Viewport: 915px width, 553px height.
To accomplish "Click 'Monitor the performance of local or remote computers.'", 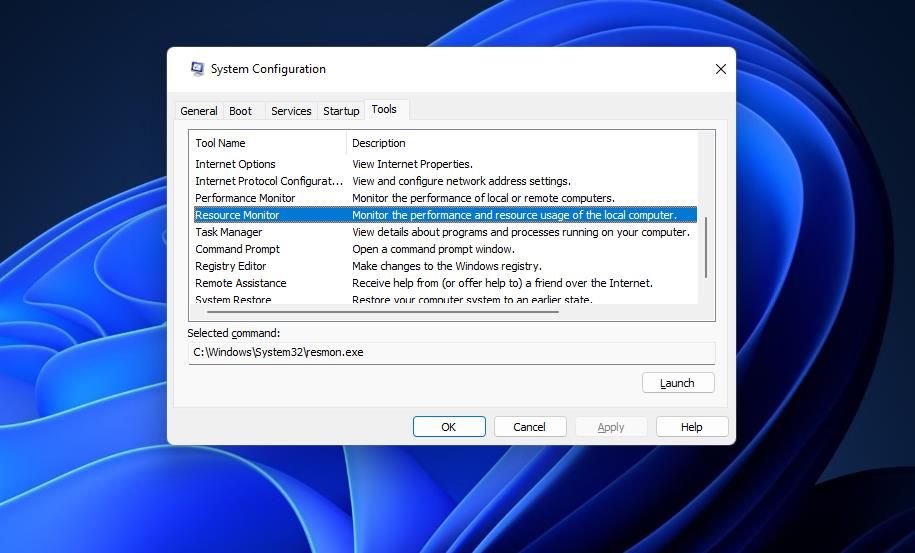I will pos(483,198).
